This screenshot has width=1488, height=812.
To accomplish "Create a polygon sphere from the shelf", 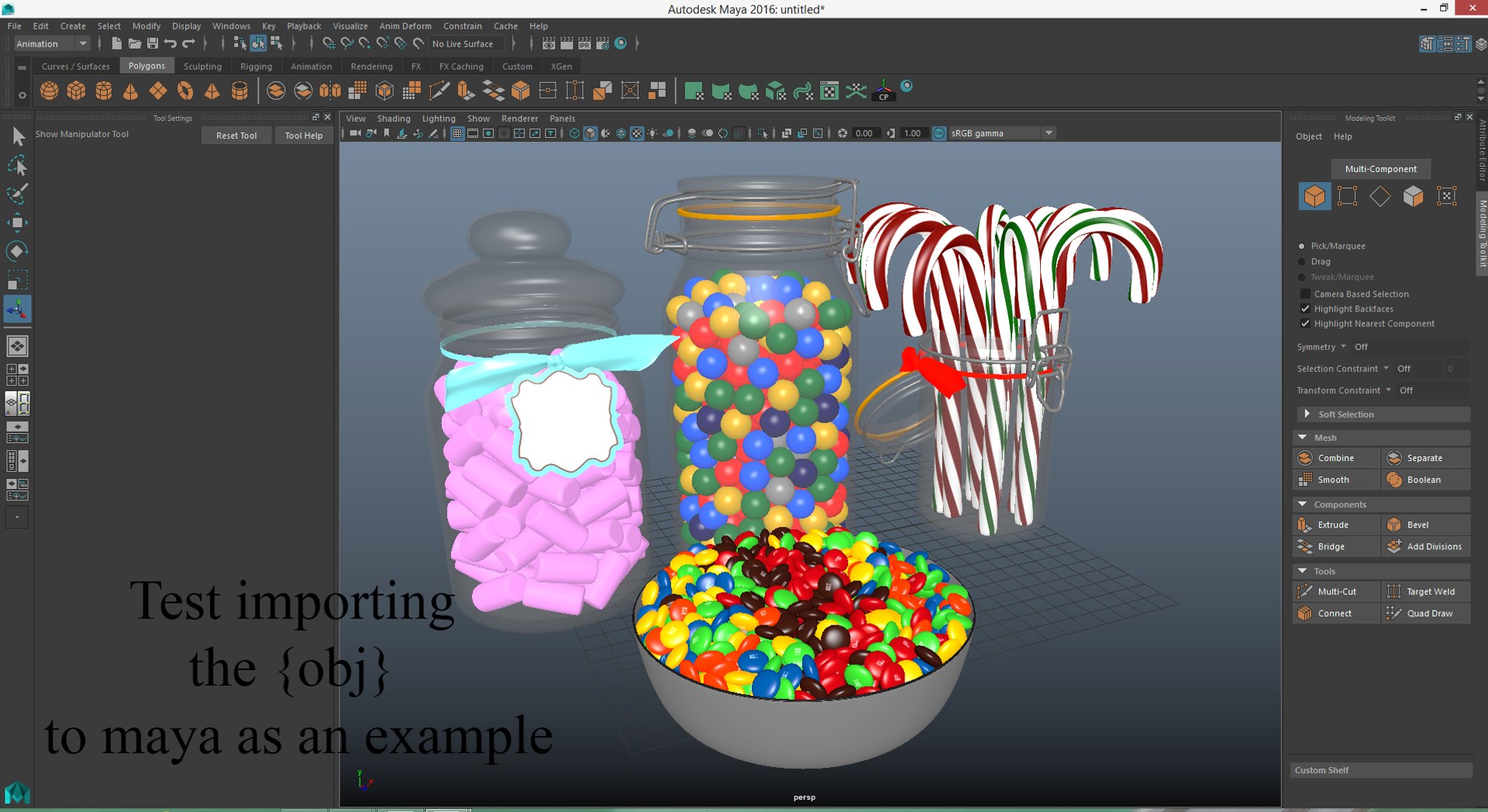I will tap(50, 91).
